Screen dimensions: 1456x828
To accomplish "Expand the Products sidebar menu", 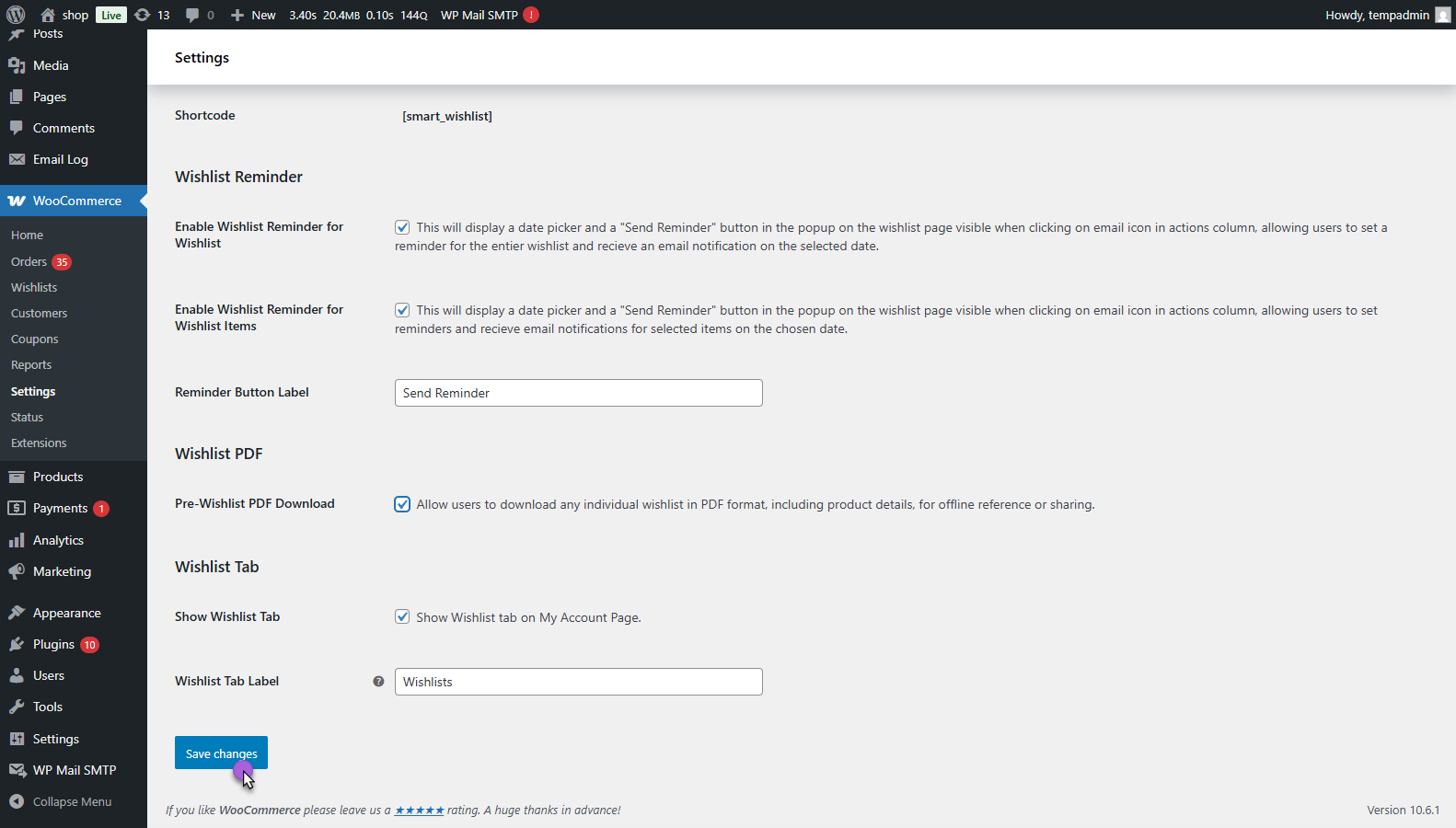I will (x=58, y=477).
